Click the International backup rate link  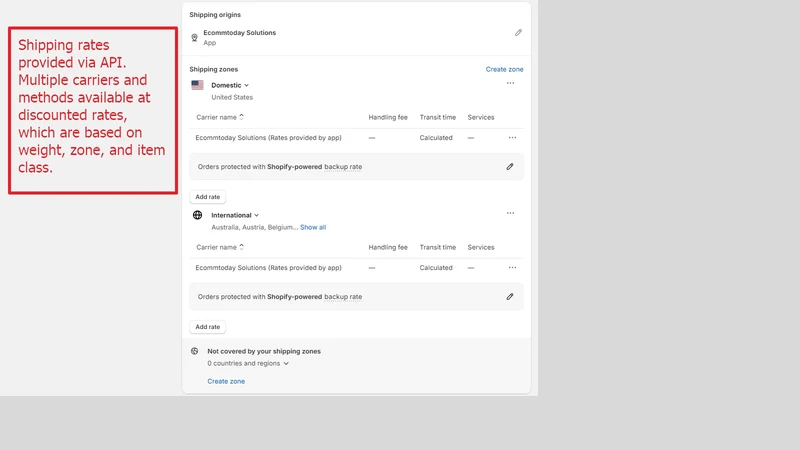point(343,297)
